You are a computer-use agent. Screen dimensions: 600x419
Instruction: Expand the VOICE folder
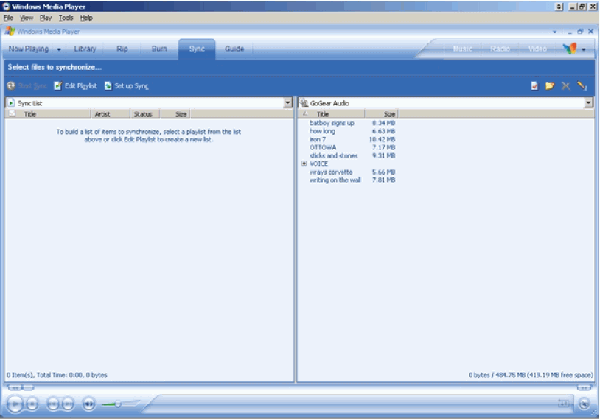[304, 164]
